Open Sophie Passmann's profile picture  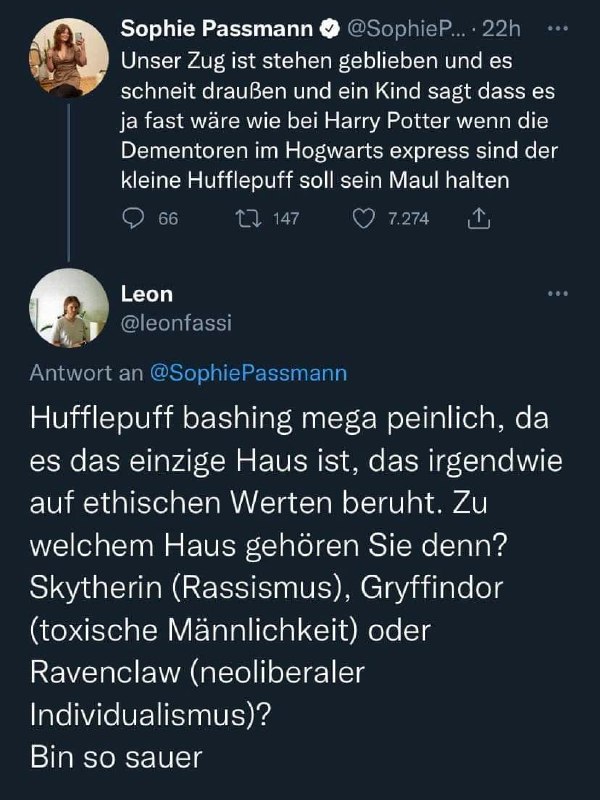click(69, 56)
